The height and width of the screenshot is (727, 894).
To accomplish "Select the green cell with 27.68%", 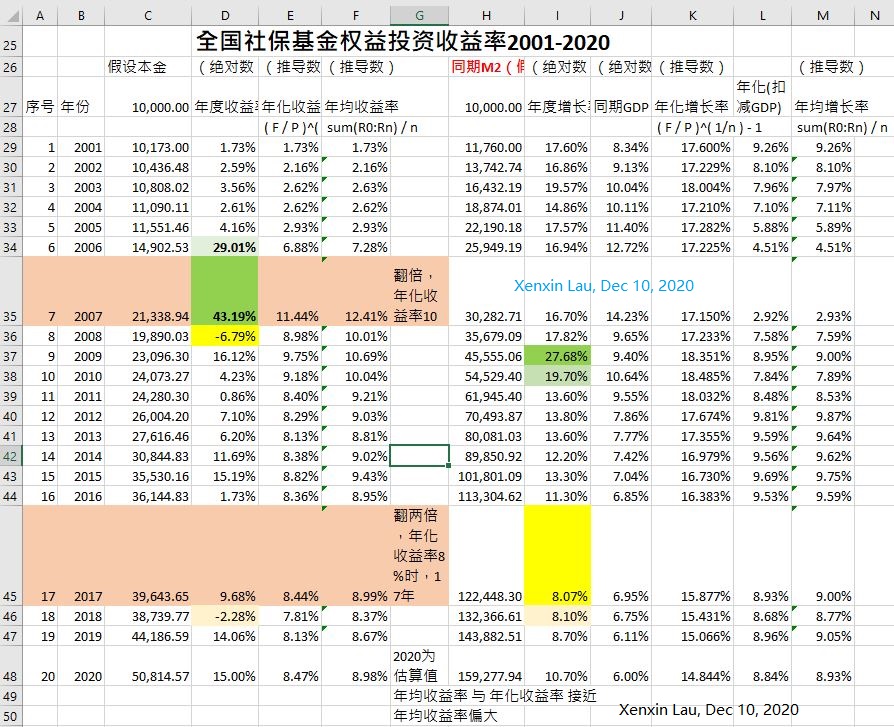I will (557, 356).
